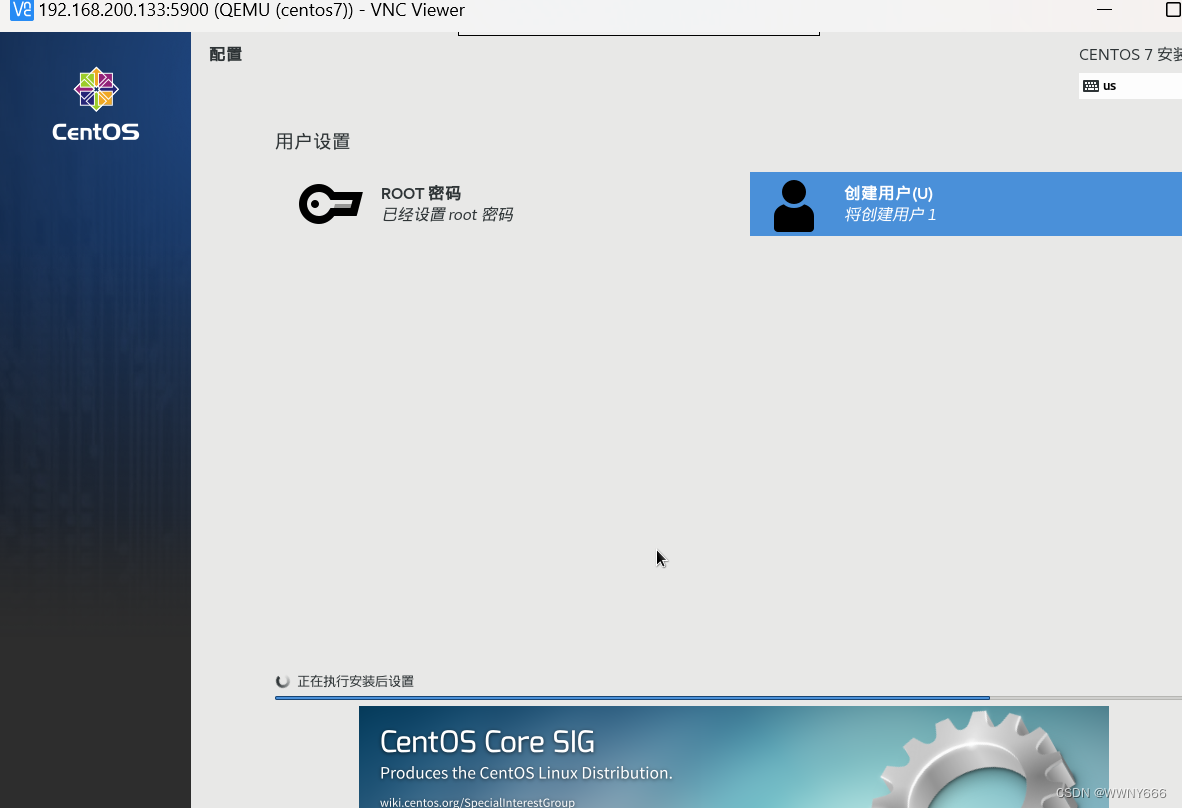1182x808 pixels.
Task: Click the installation progress spinner icon
Action: click(x=283, y=681)
